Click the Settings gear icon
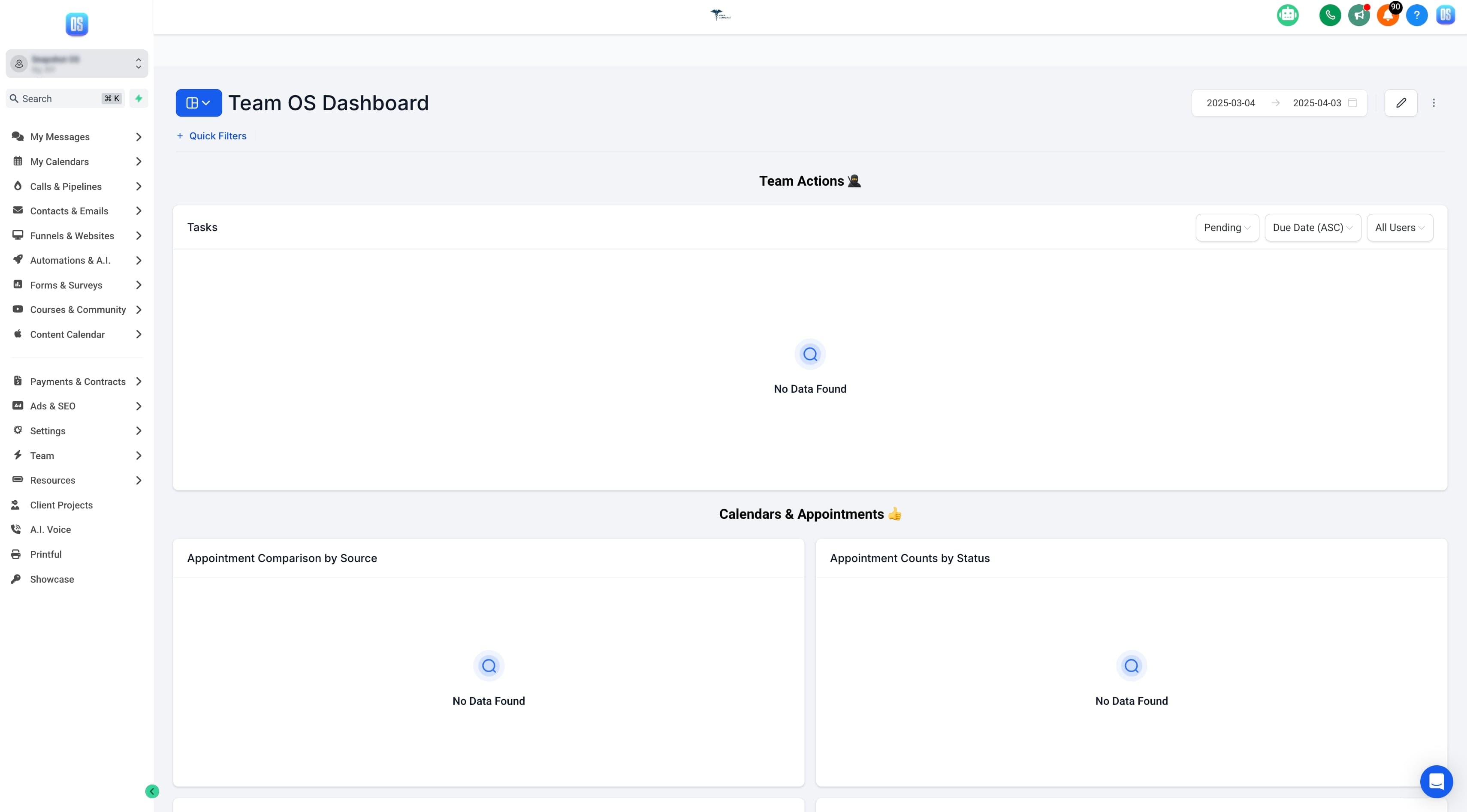 pos(18,430)
